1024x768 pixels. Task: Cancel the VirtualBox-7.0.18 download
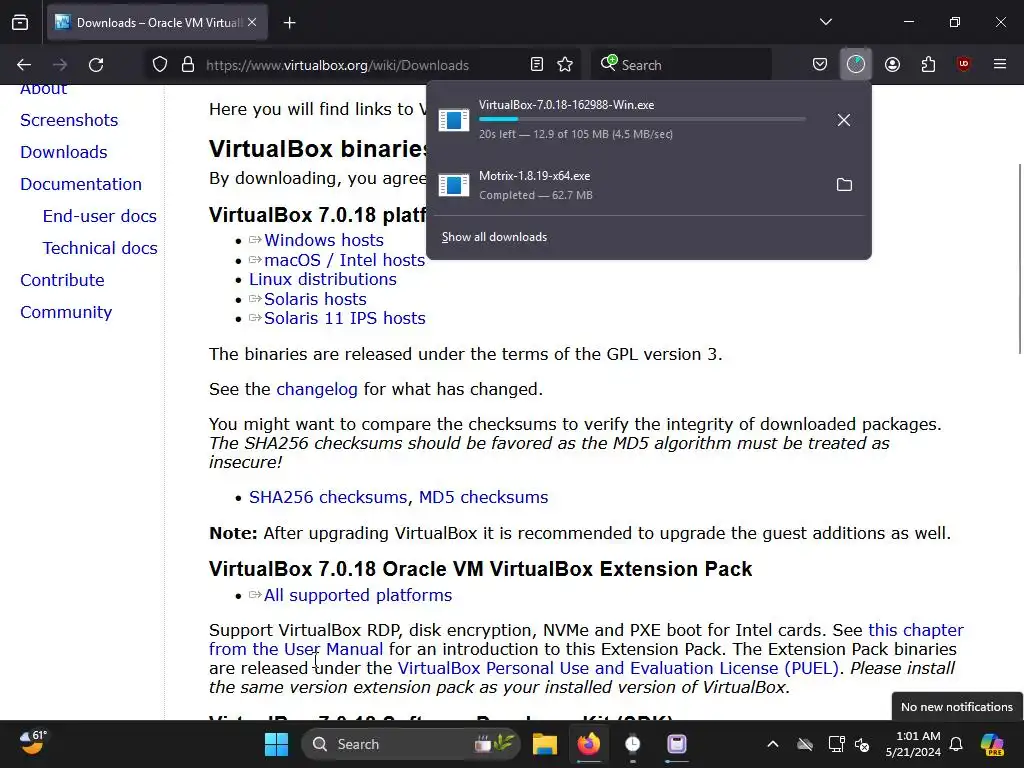tap(844, 120)
